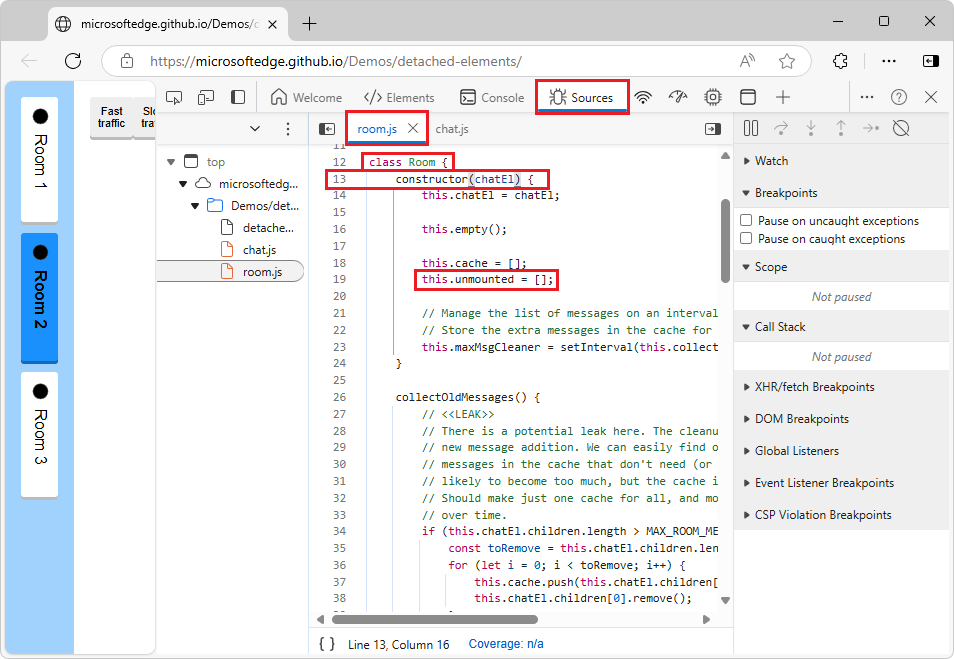Select the inspect element tool
Image resolution: width=954 pixels, height=659 pixels.
[x=174, y=95]
